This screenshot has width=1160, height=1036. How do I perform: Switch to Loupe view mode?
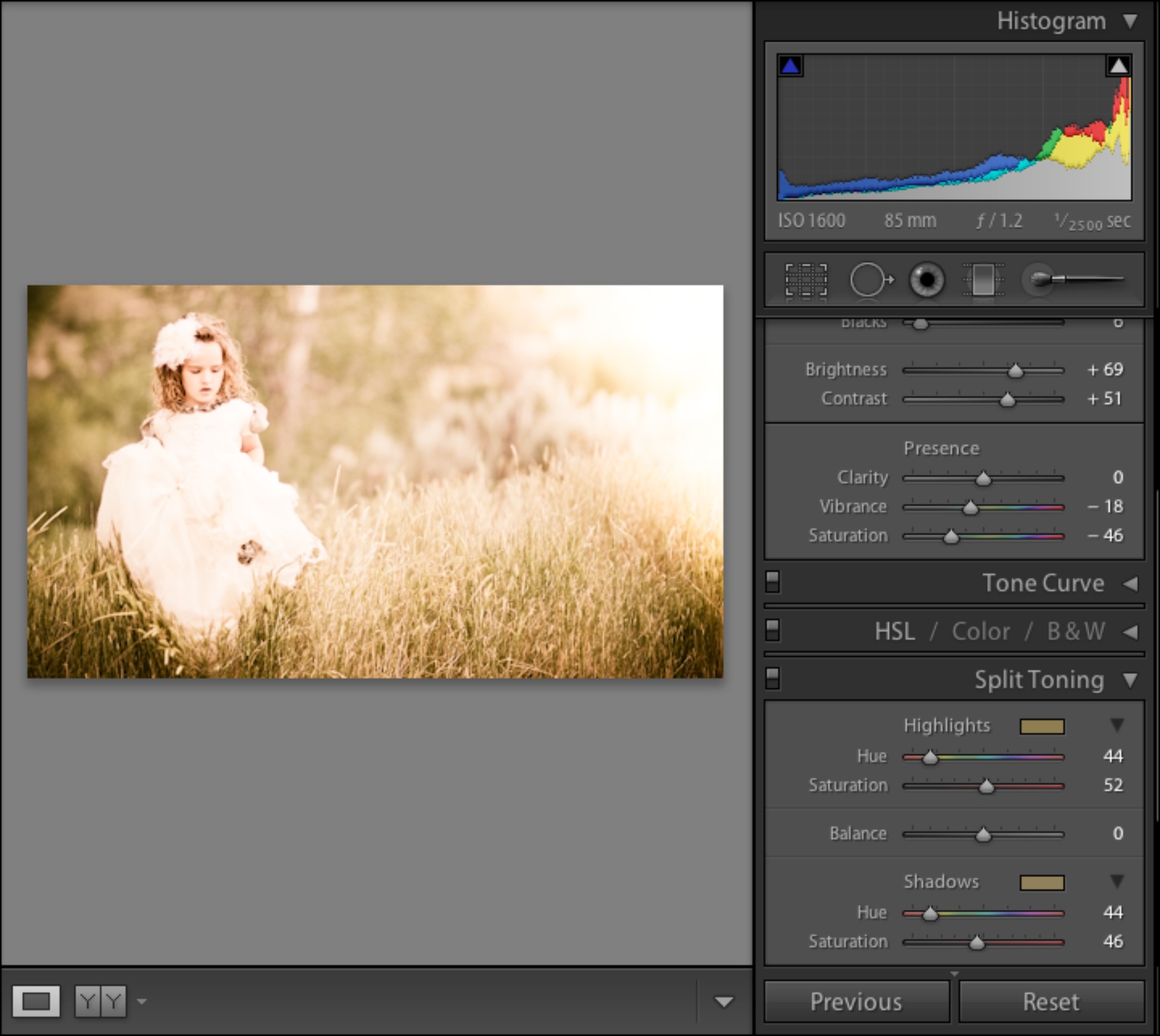[x=36, y=1001]
